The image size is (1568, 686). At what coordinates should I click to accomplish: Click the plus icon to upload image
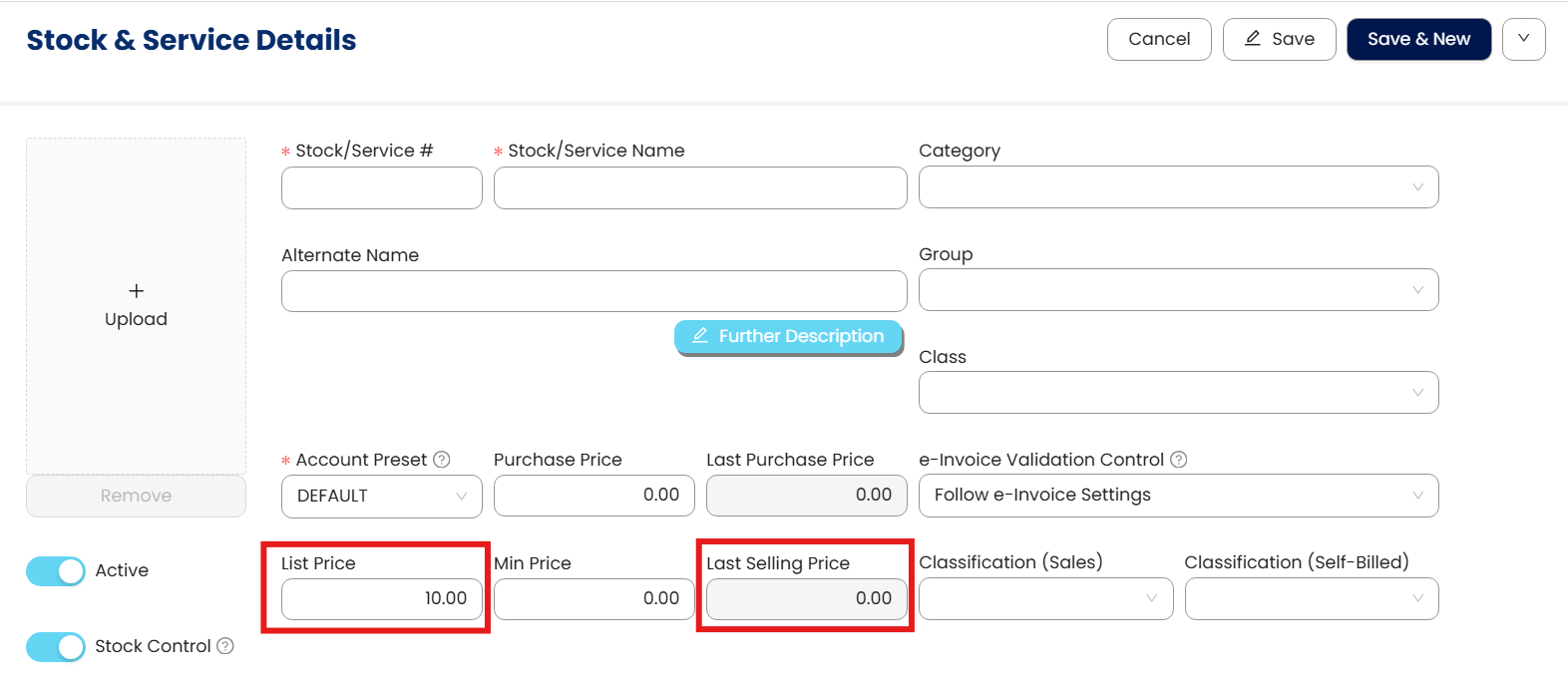pyautogui.click(x=137, y=291)
